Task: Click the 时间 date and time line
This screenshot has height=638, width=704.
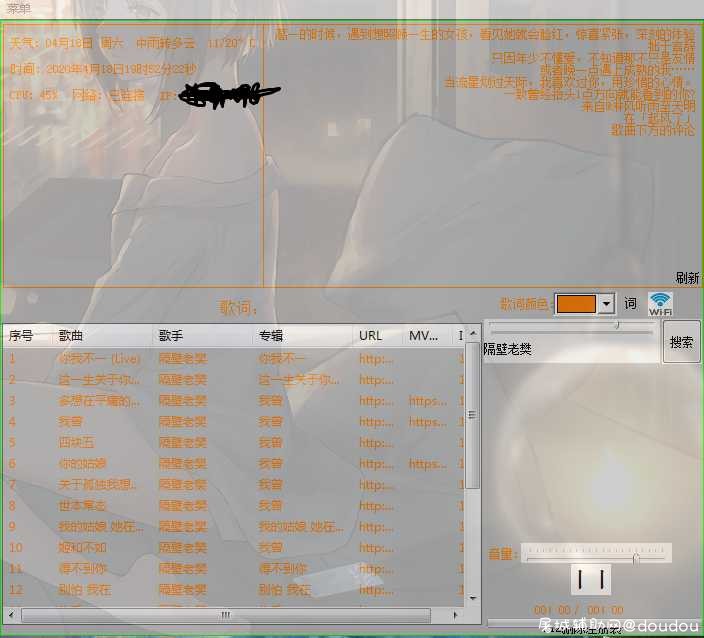Action: (103, 69)
